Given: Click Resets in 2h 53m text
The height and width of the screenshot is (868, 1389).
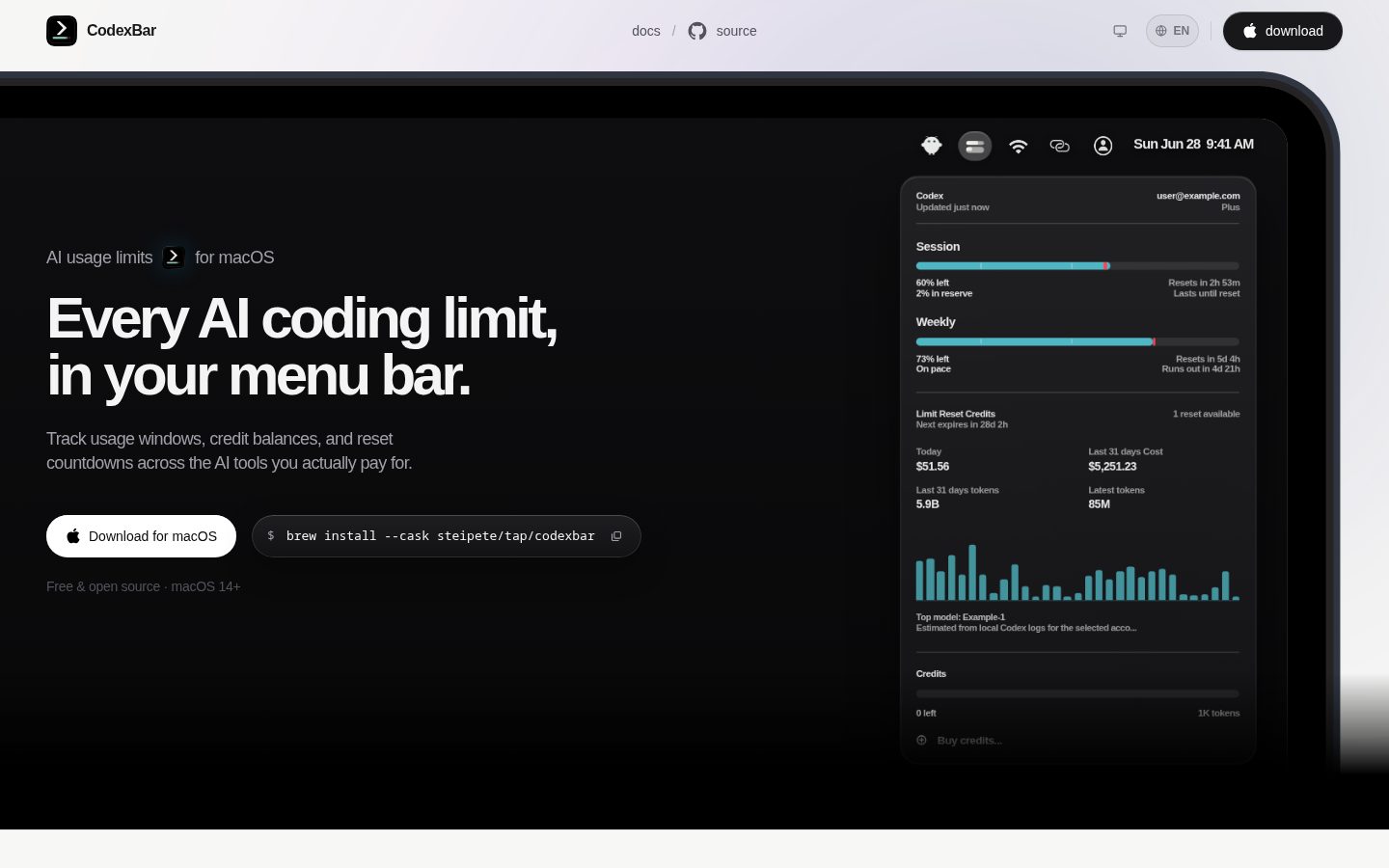Looking at the screenshot, I should (x=1204, y=284).
